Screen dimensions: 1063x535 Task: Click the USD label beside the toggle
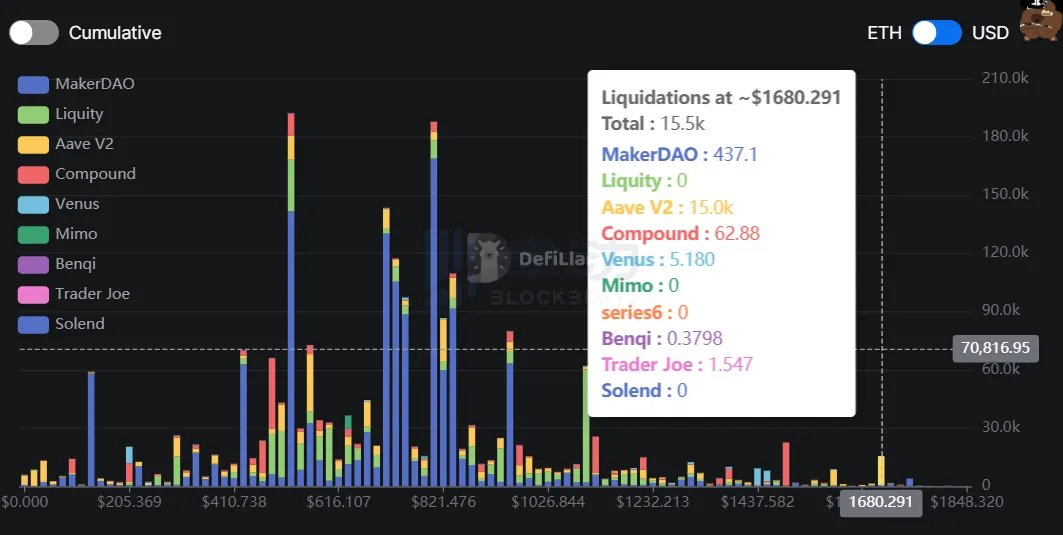coord(990,33)
